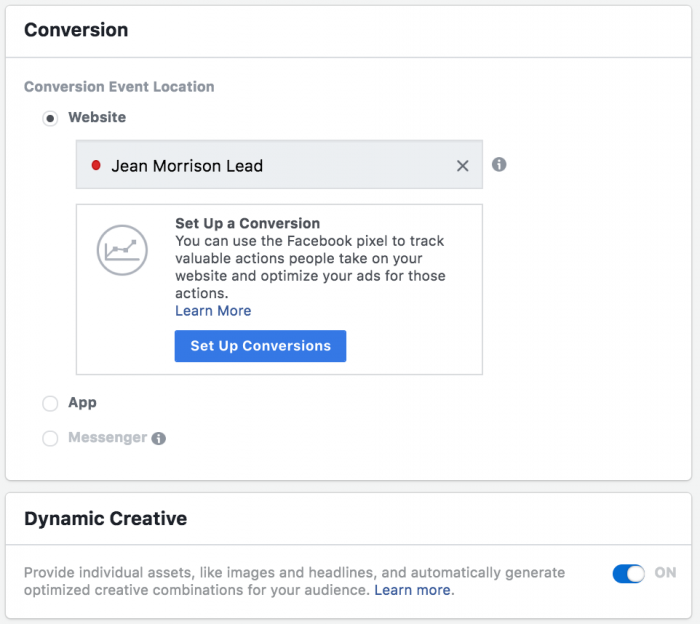Screen dimensions: 700x624
Task: Click the Conversion section header
Action: click(x=76, y=30)
